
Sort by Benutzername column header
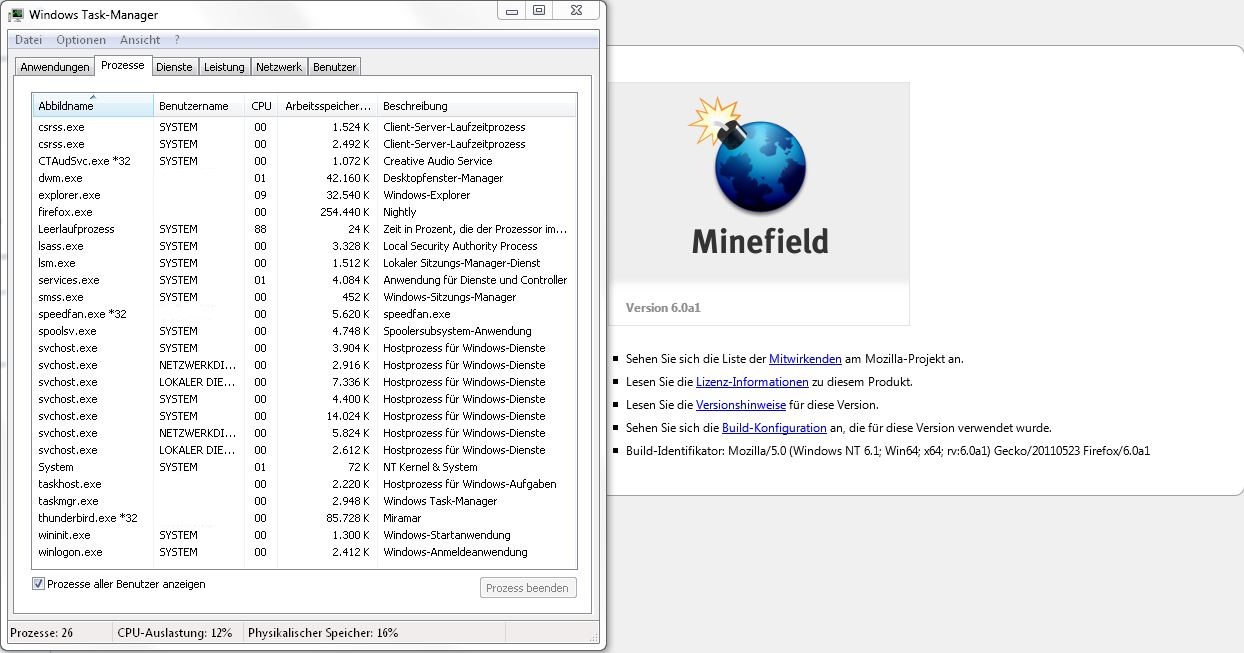pyautogui.click(x=199, y=106)
